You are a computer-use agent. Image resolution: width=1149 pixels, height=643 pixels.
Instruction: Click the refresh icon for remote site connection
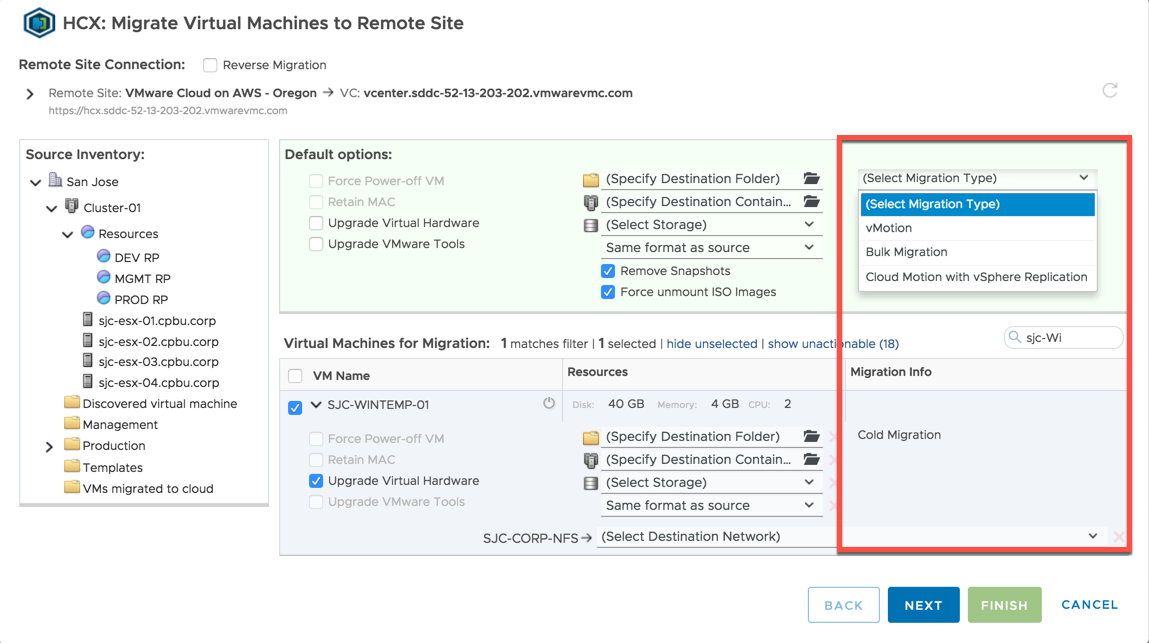(x=1109, y=91)
